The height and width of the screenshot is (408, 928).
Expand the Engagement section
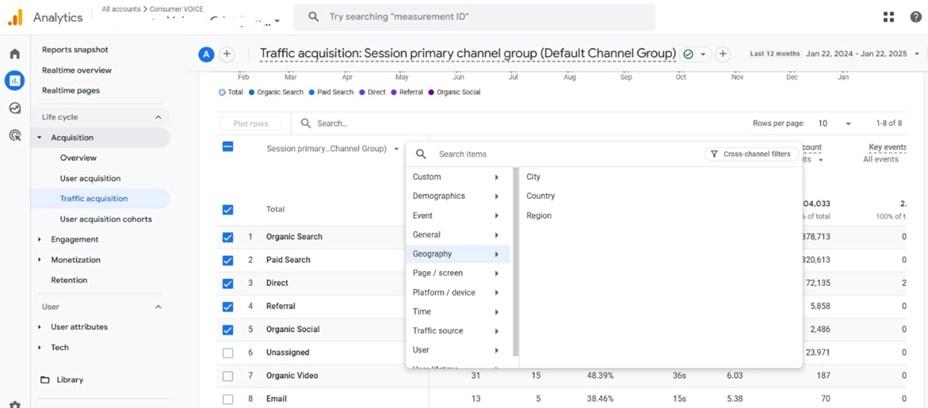(74, 239)
